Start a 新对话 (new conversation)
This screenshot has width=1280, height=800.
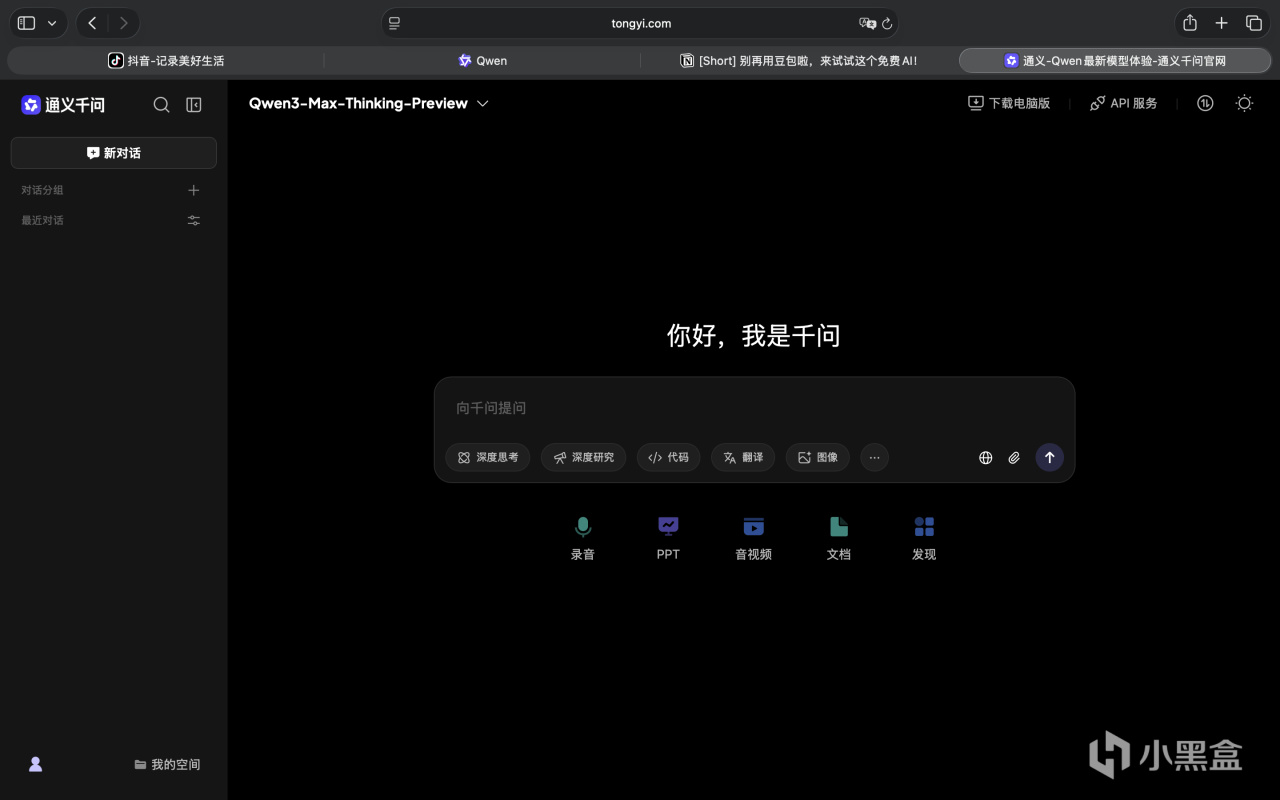[x=113, y=152]
